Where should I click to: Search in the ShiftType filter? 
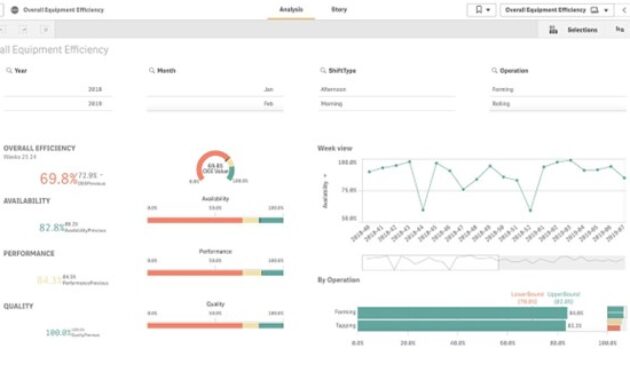pos(323,70)
